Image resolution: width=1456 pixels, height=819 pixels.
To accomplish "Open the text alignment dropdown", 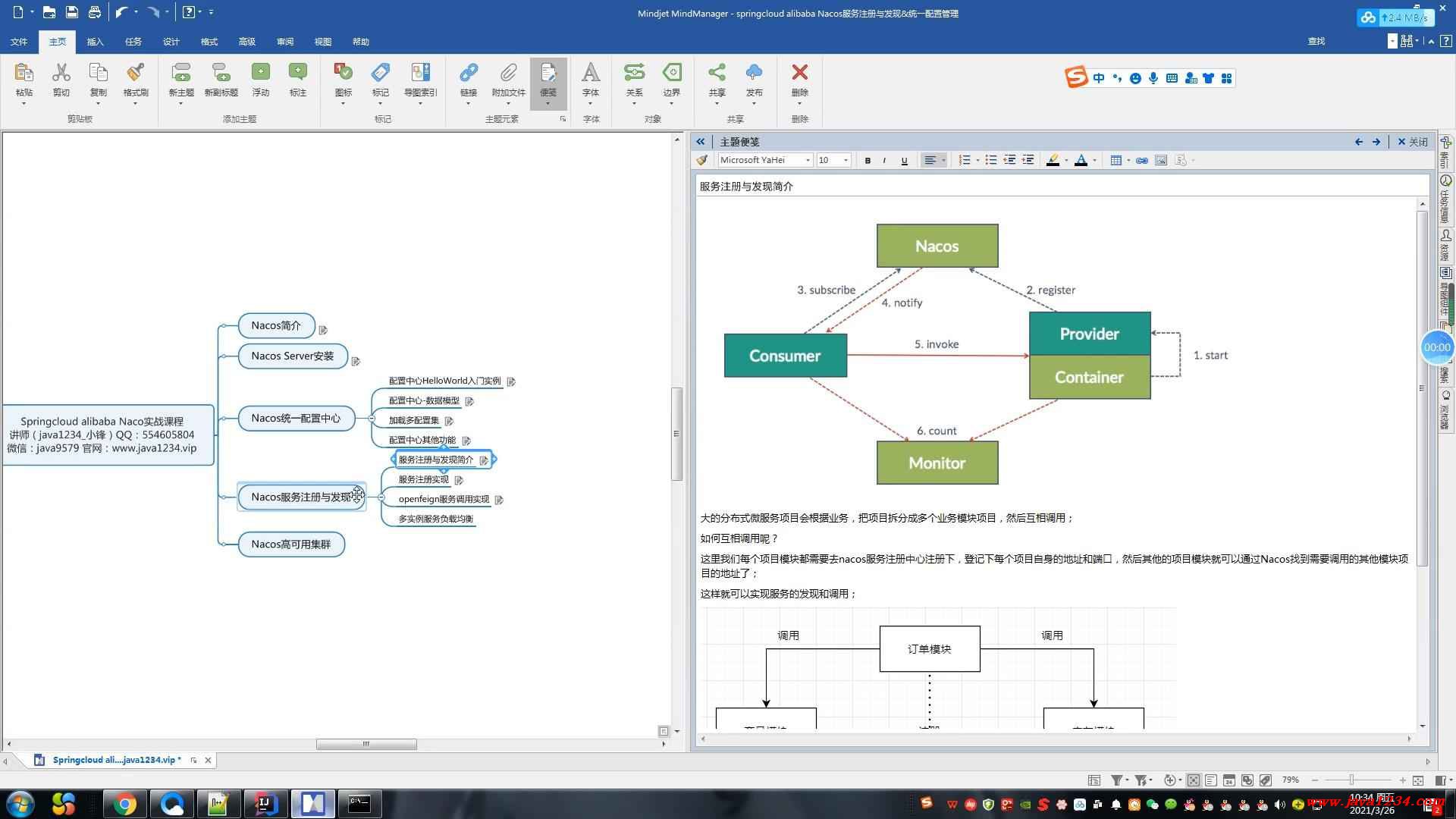I will 943,160.
